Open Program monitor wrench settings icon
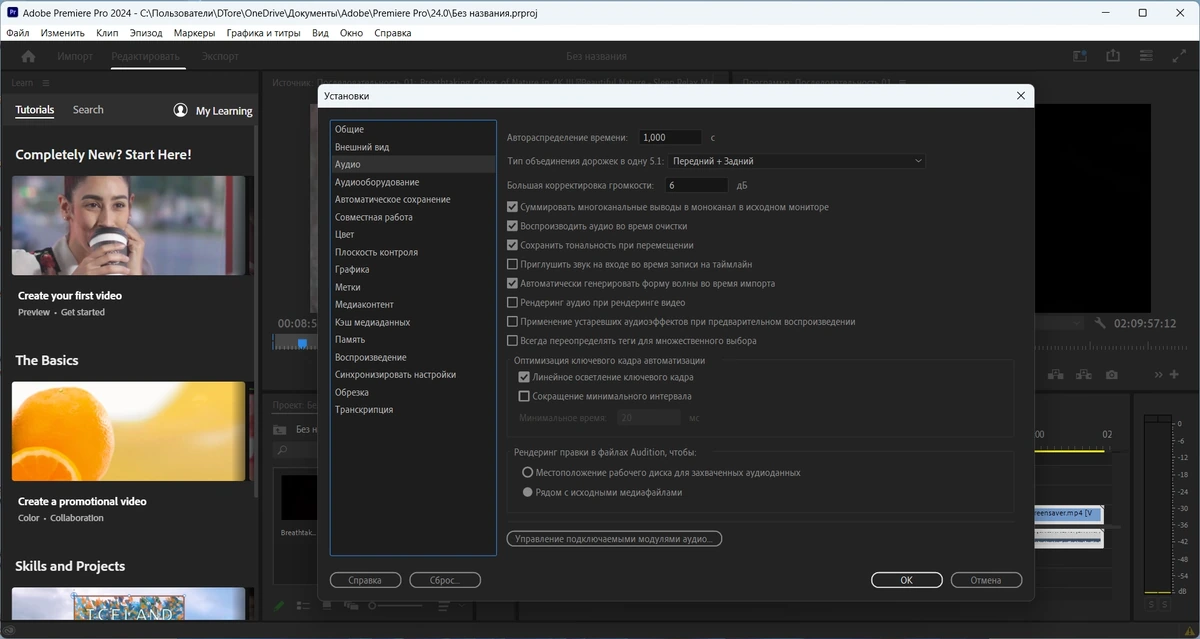 pyautogui.click(x=1100, y=323)
